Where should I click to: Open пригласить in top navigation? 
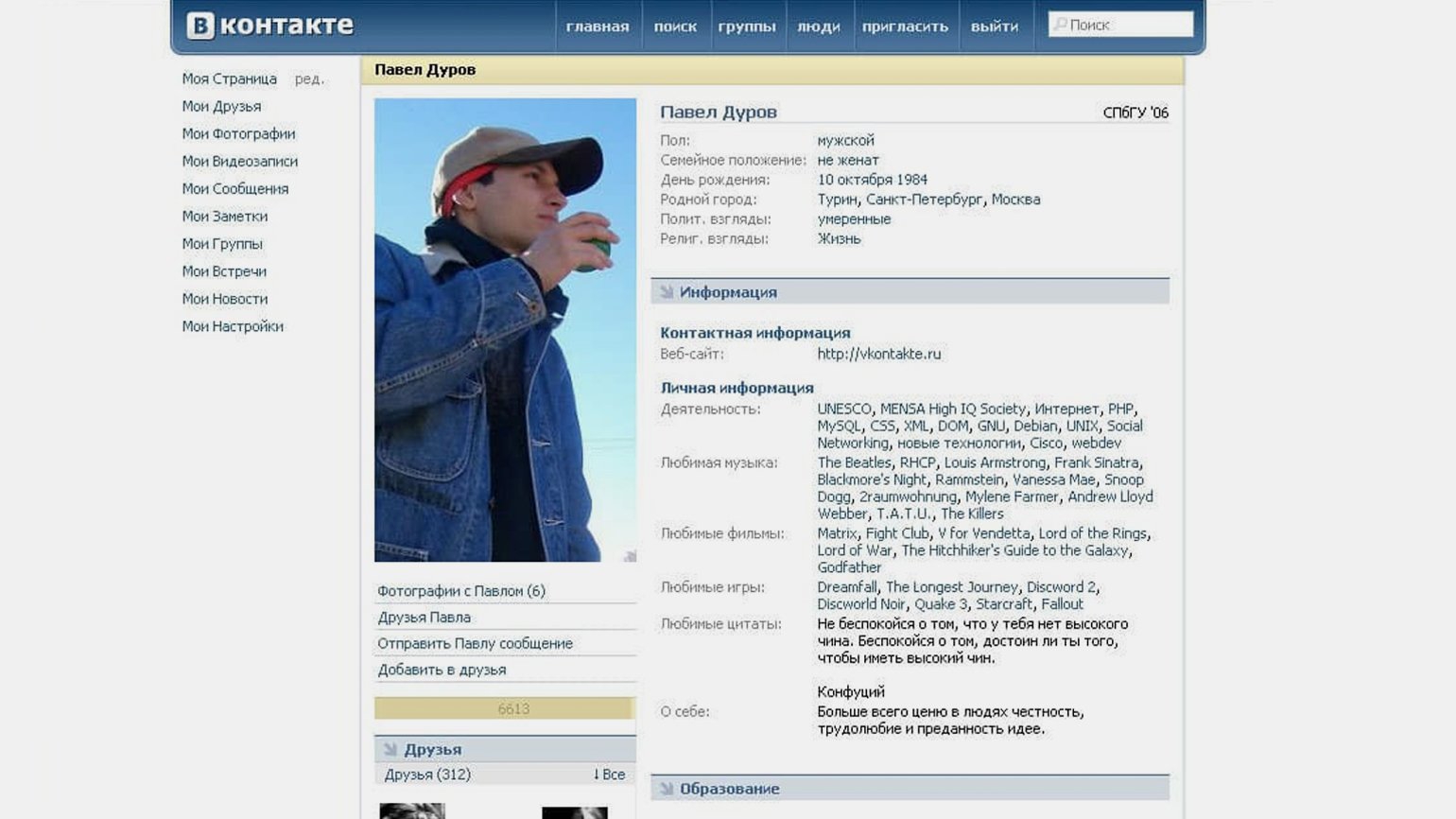click(905, 26)
